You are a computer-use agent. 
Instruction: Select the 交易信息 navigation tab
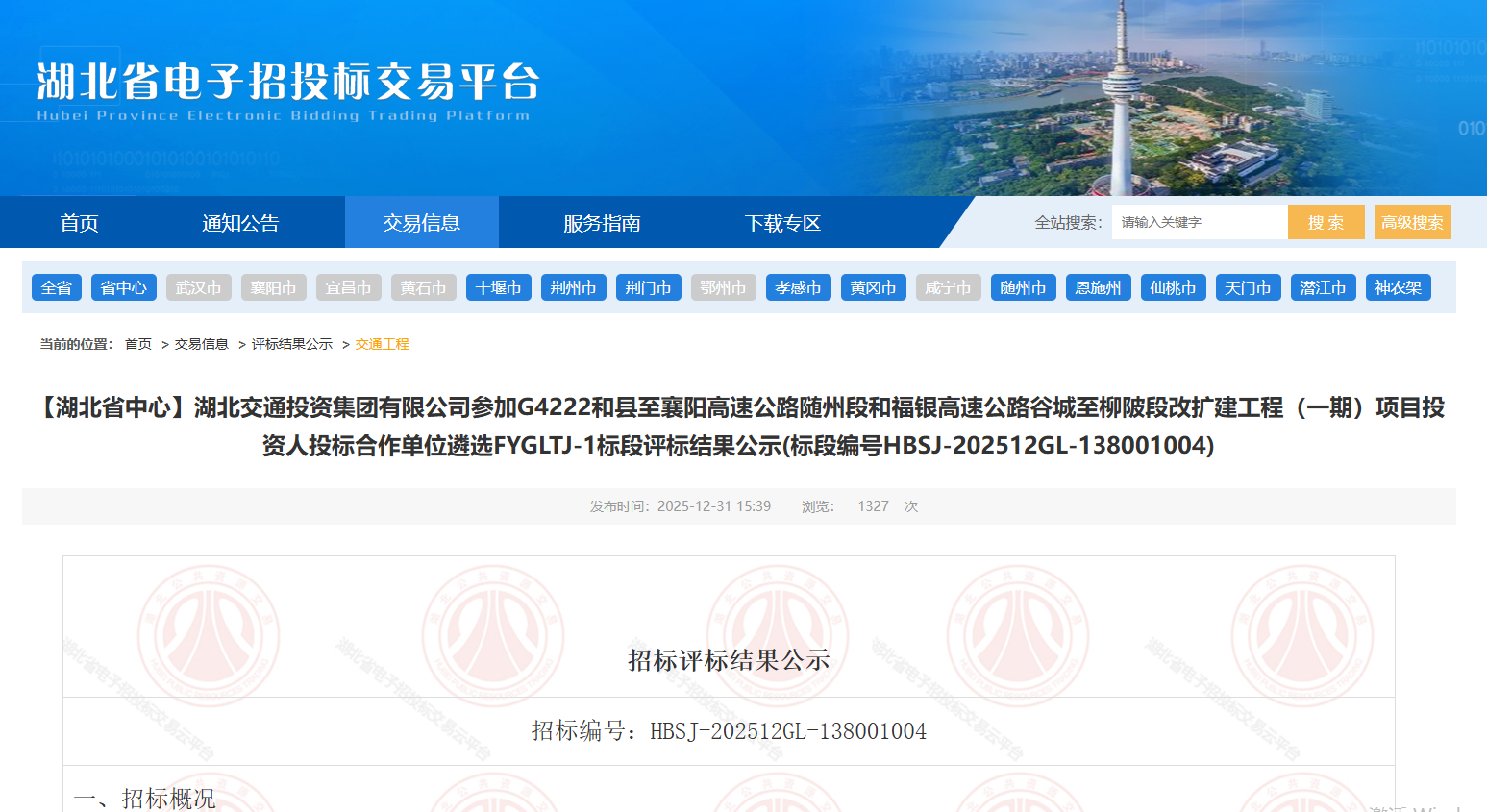[421, 223]
